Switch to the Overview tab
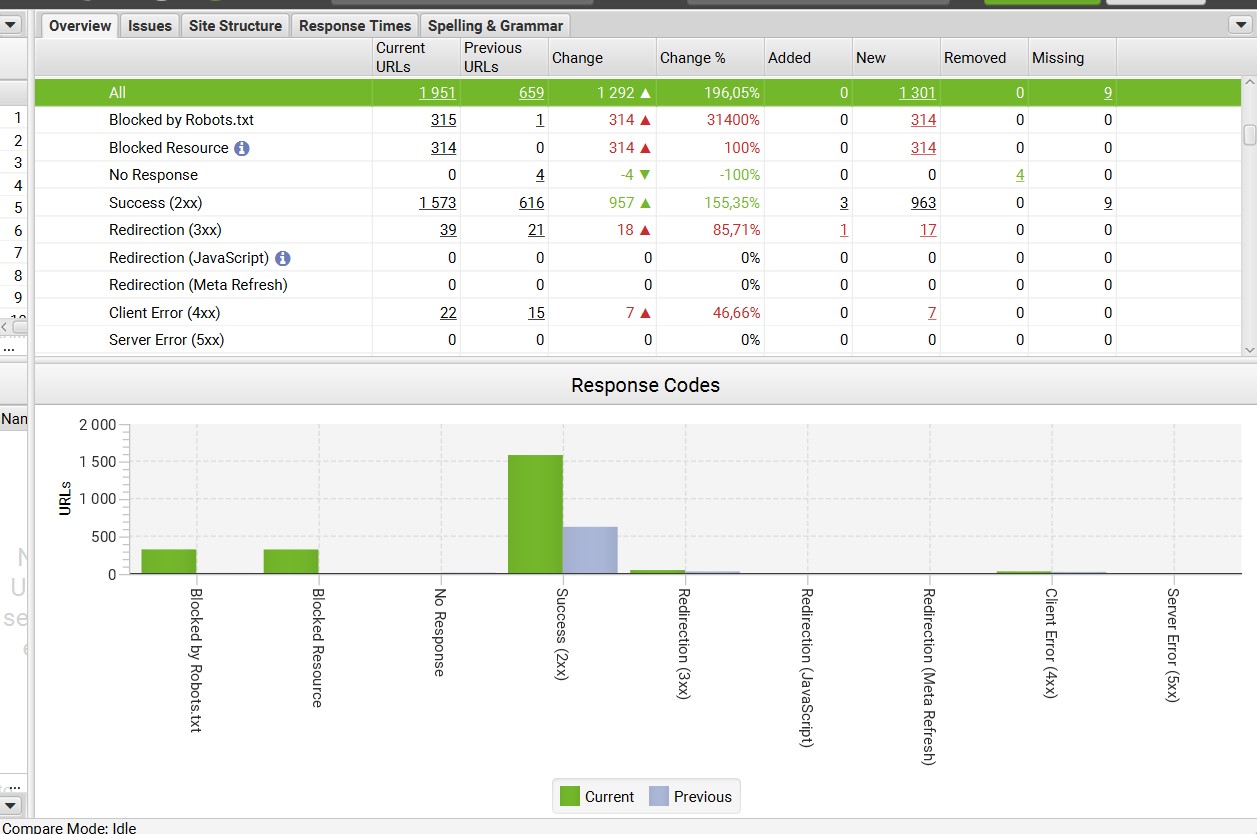Viewport: 1257px width, 834px height. (x=80, y=26)
